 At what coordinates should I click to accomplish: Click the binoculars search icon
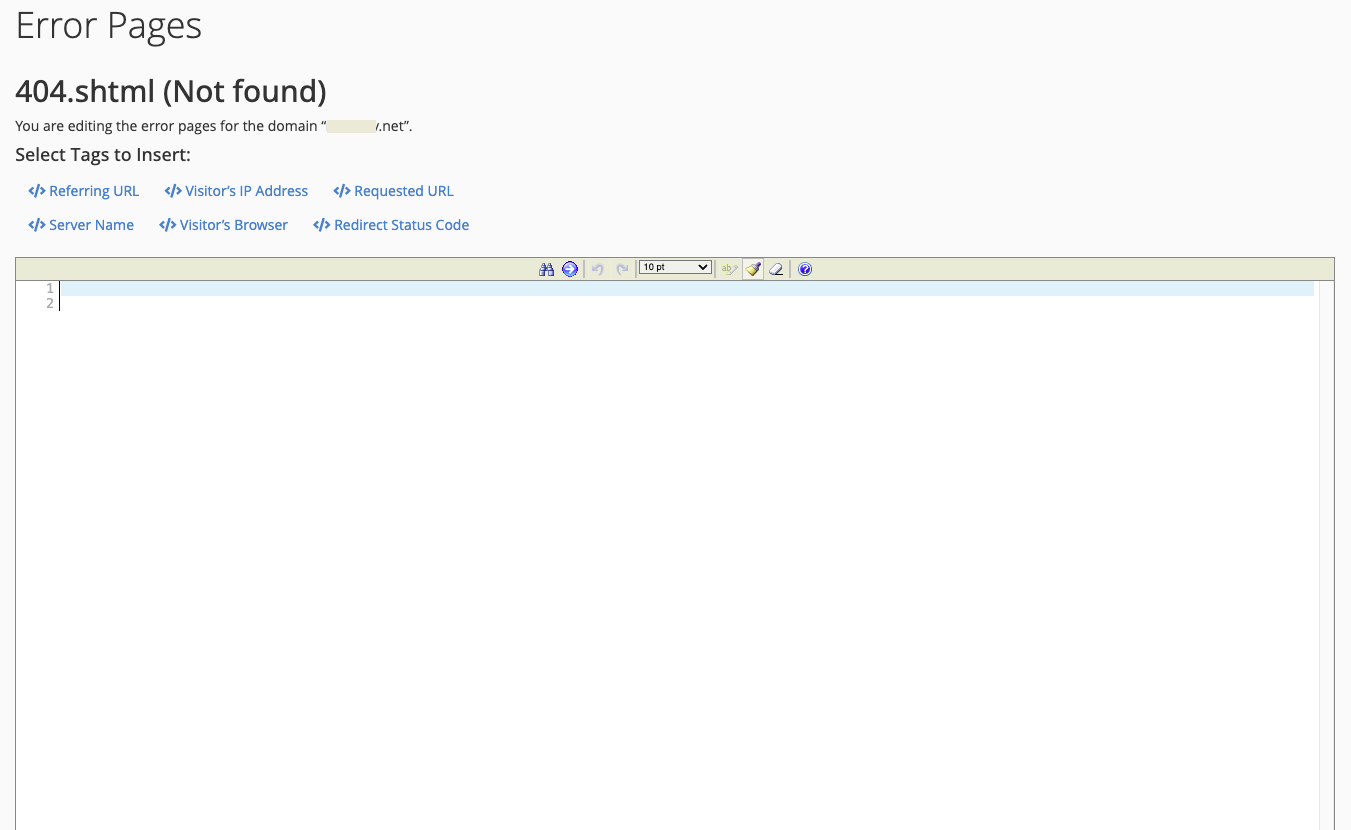coord(546,269)
